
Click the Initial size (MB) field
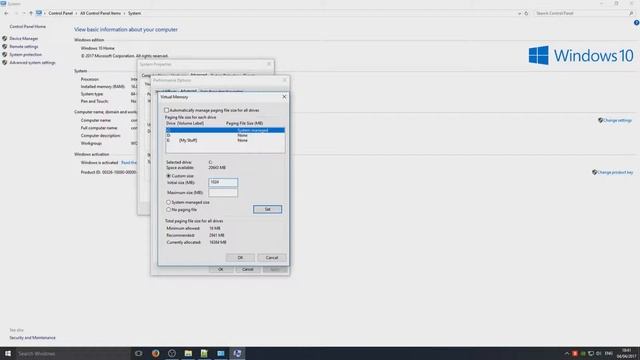coord(223,182)
